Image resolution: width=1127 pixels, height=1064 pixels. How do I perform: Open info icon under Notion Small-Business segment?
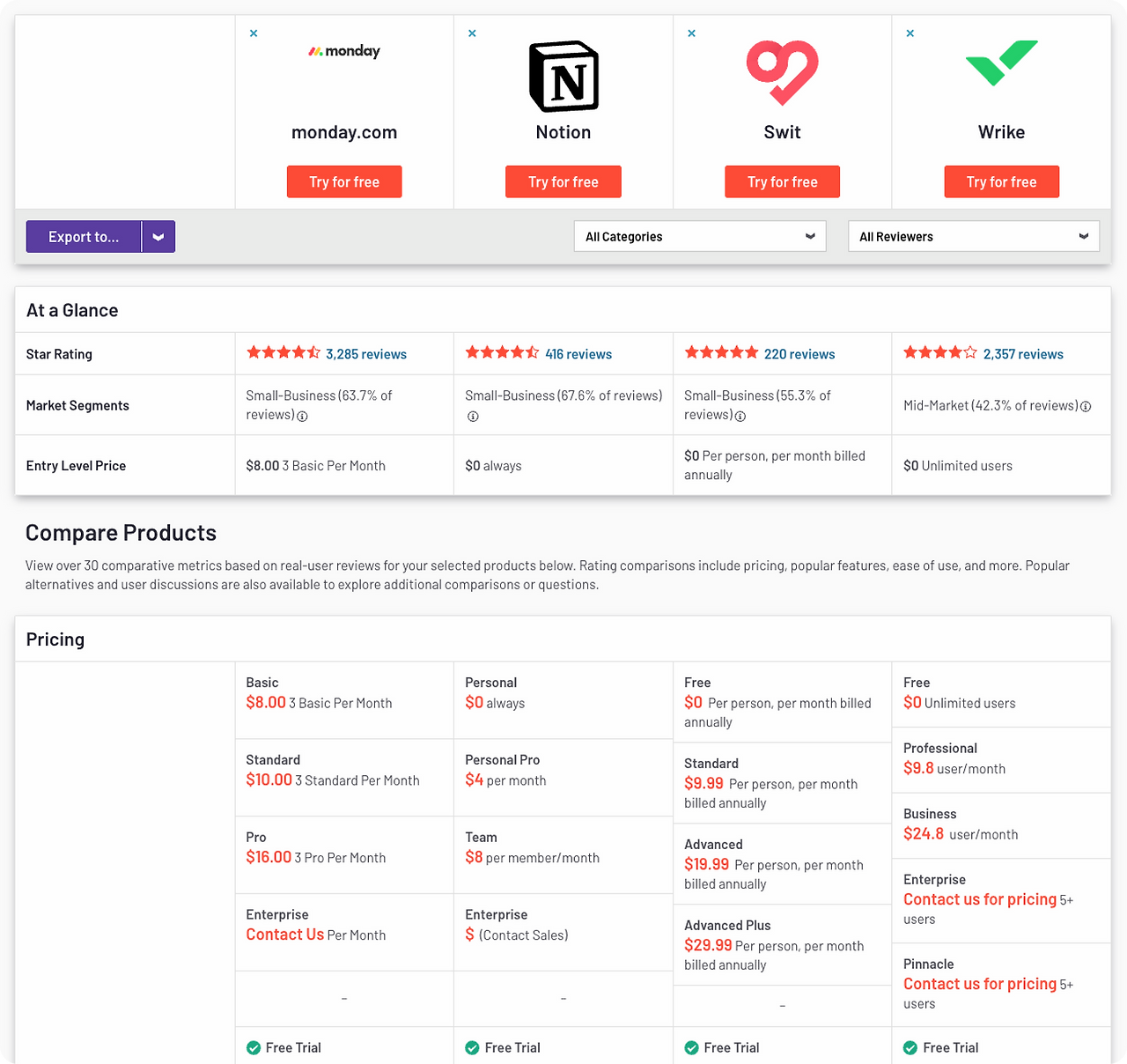coord(473,417)
